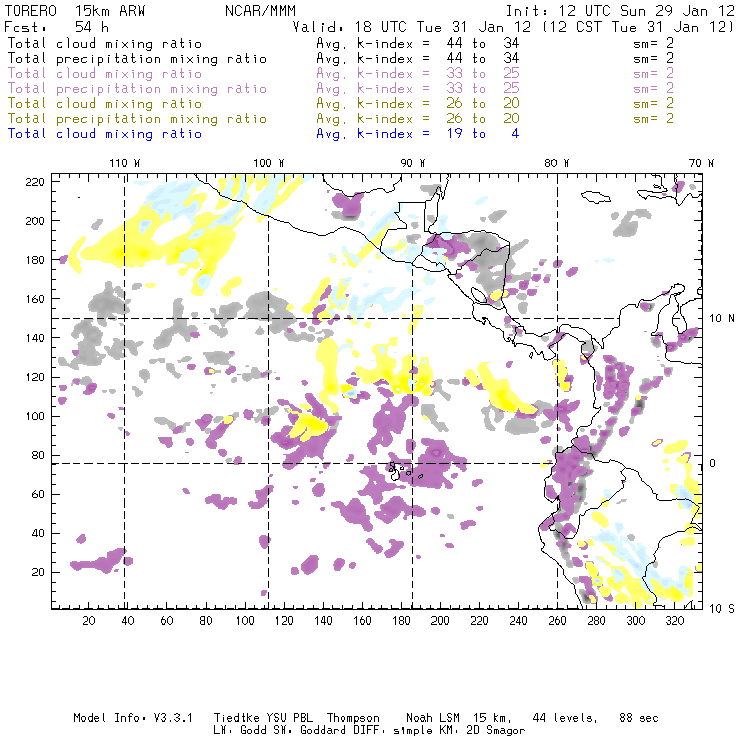
Task: Select the 'Tiedtke' scheme label
Action: pyautogui.click(x=237, y=718)
